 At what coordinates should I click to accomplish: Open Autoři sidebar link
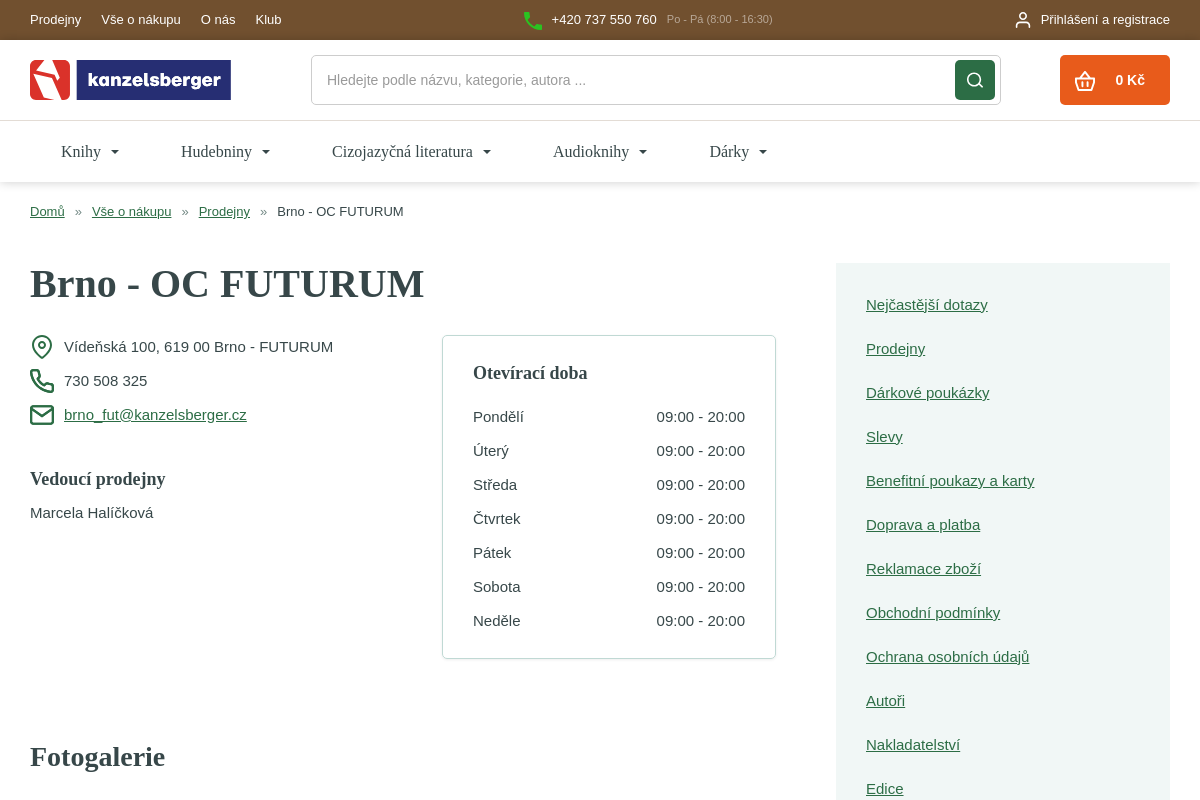click(885, 701)
